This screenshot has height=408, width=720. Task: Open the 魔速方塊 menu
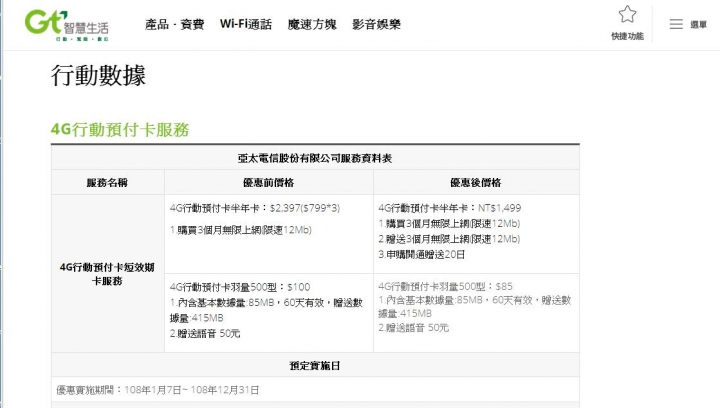point(312,24)
